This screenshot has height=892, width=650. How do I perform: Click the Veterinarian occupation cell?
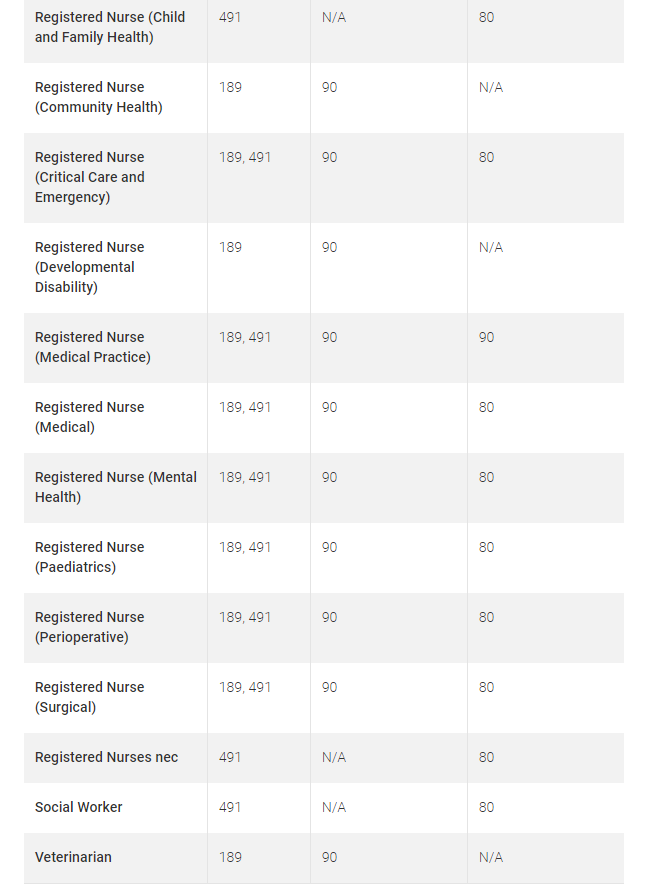point(74,857)
